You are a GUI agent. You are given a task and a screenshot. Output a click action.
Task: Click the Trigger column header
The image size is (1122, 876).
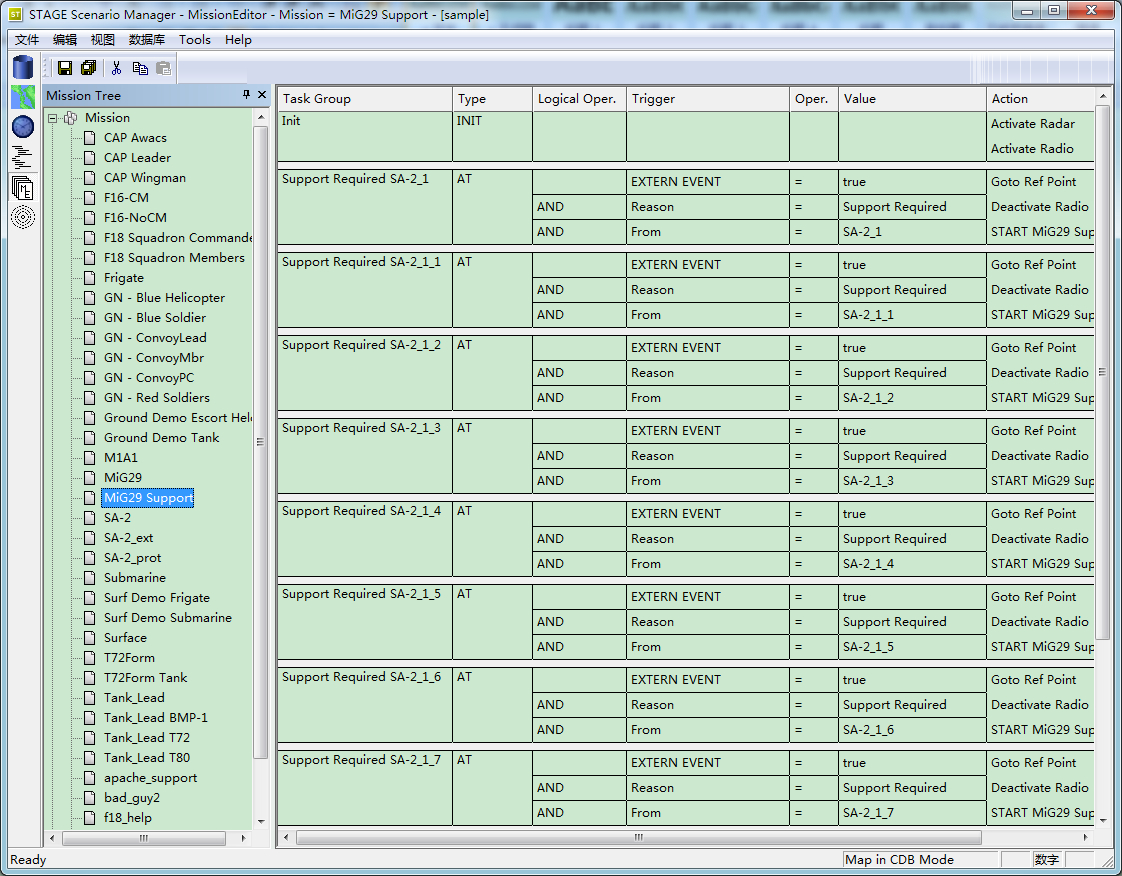tap(708, 99)
